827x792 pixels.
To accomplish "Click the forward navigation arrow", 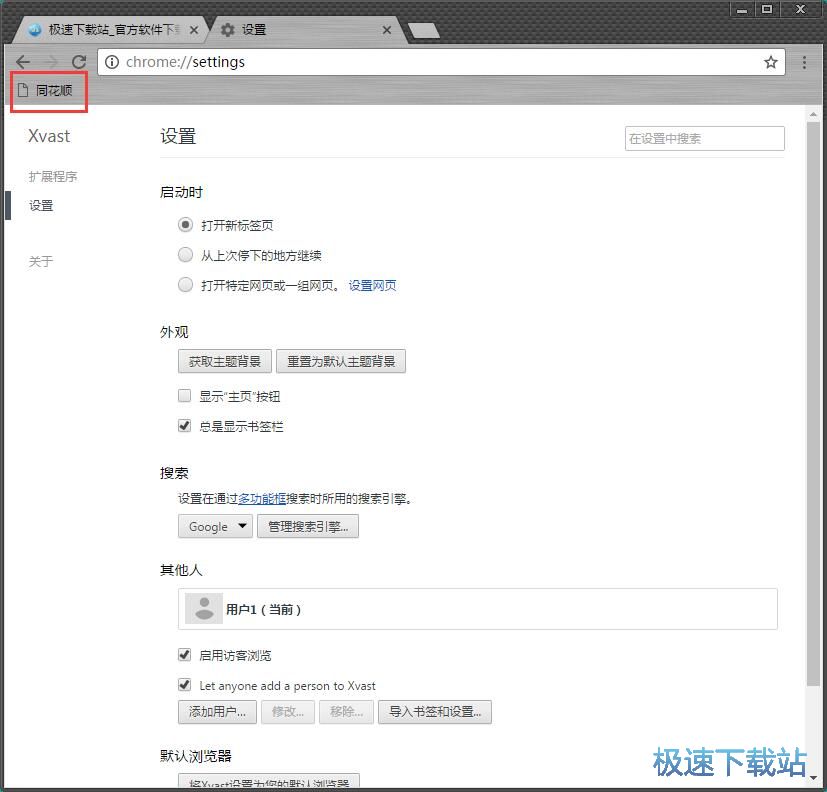I will click(51, 62).
